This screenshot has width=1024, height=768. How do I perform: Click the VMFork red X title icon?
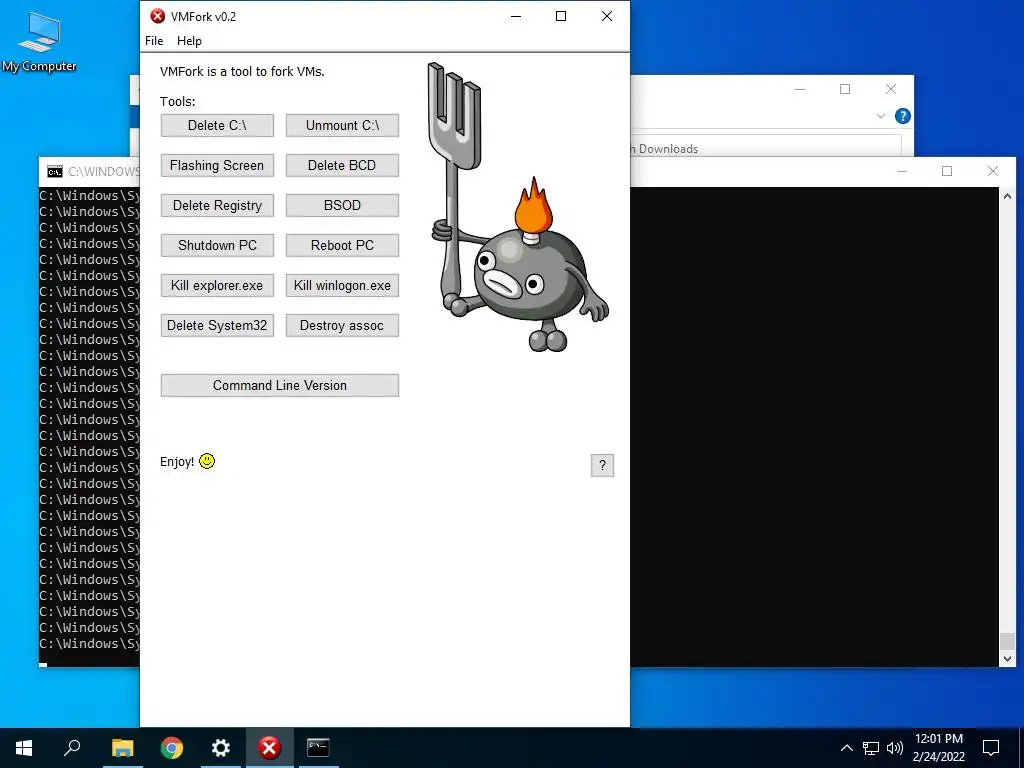157,16
